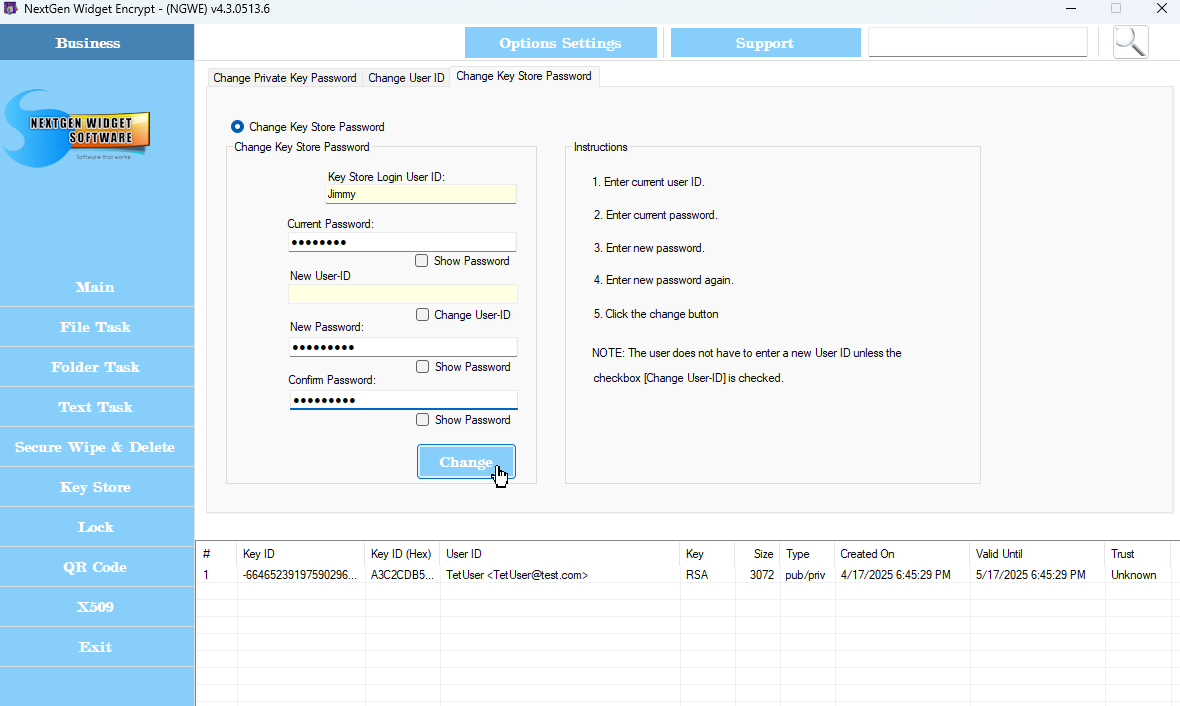Click the A3C2CDB5... hex key cell
1180x706 pixels.
pyautogui.click(x=403, y=575)
